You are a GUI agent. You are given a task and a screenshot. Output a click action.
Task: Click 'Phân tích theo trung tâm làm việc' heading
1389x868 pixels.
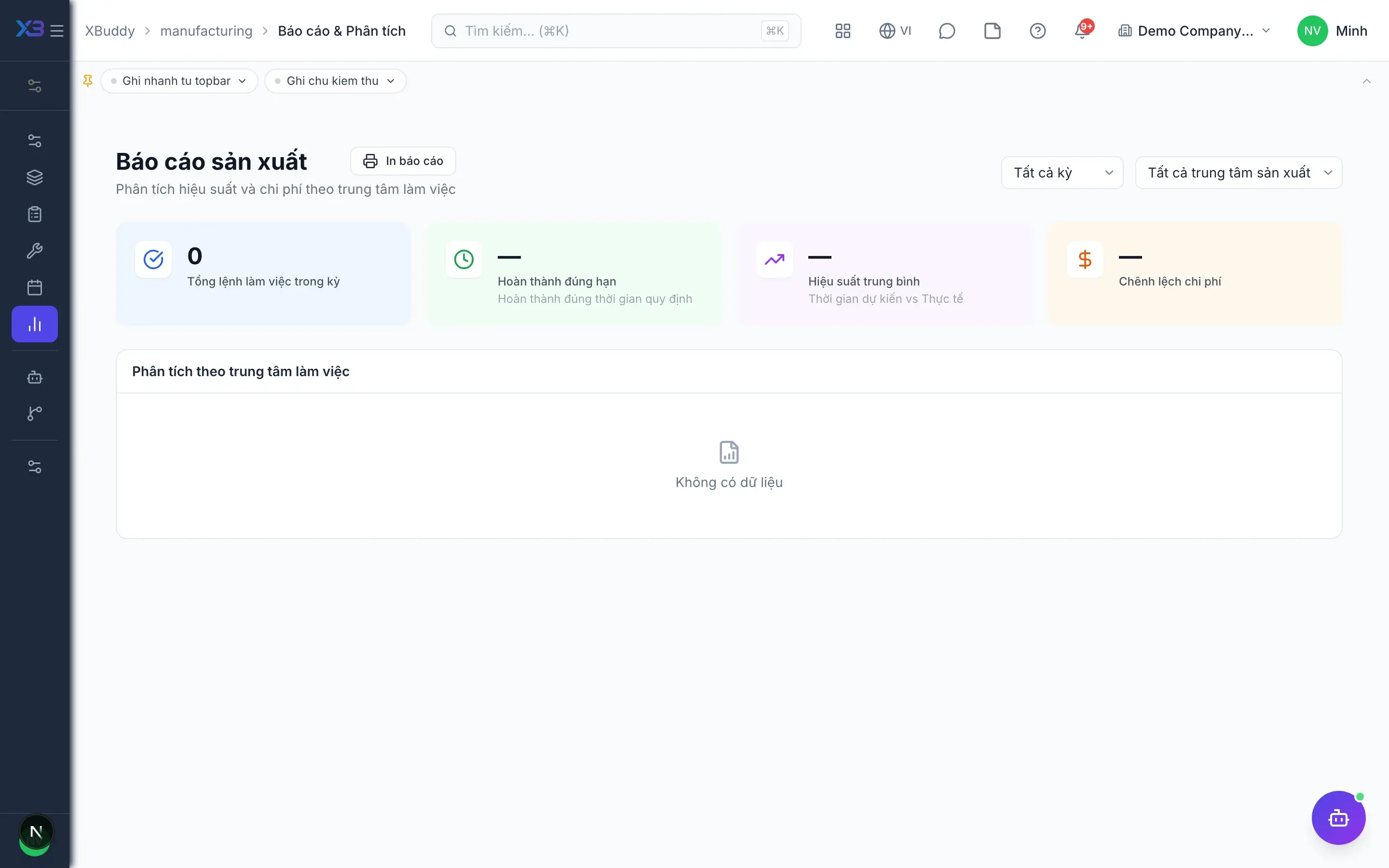[x=241, y=371]
